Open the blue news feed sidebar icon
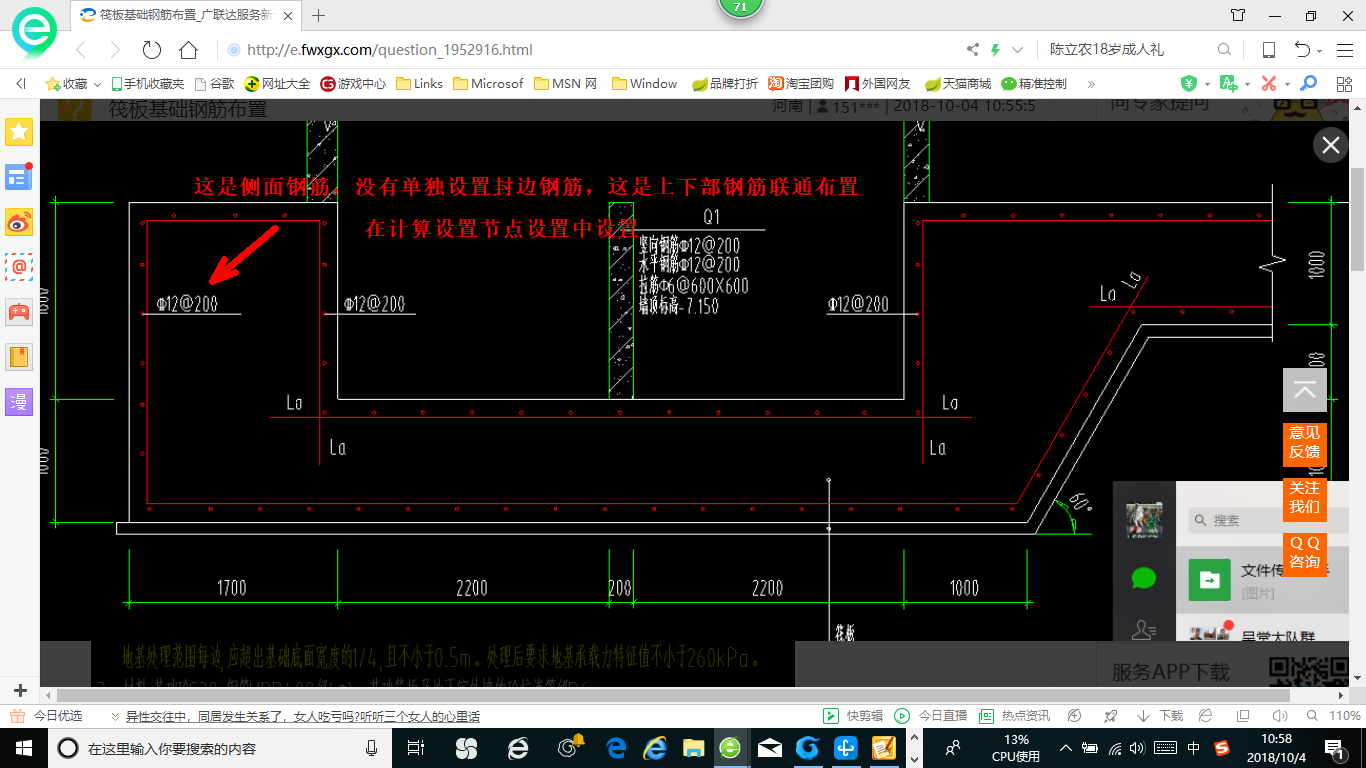This screenshot has height=768, width=1366. (19, 177)
